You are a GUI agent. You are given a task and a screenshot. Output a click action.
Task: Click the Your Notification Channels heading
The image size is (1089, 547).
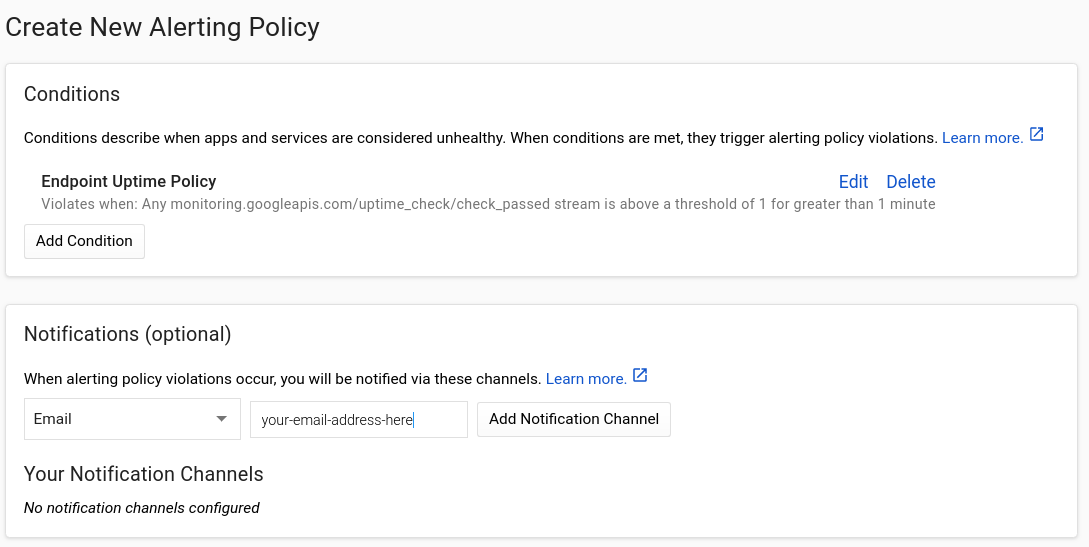(x=143, y=474)
